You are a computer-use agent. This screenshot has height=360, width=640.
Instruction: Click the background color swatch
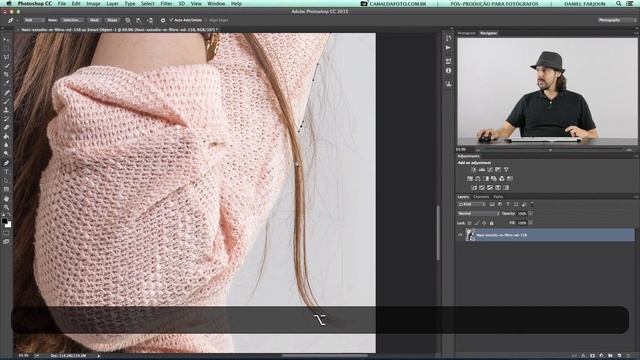(x=8, y=224)
